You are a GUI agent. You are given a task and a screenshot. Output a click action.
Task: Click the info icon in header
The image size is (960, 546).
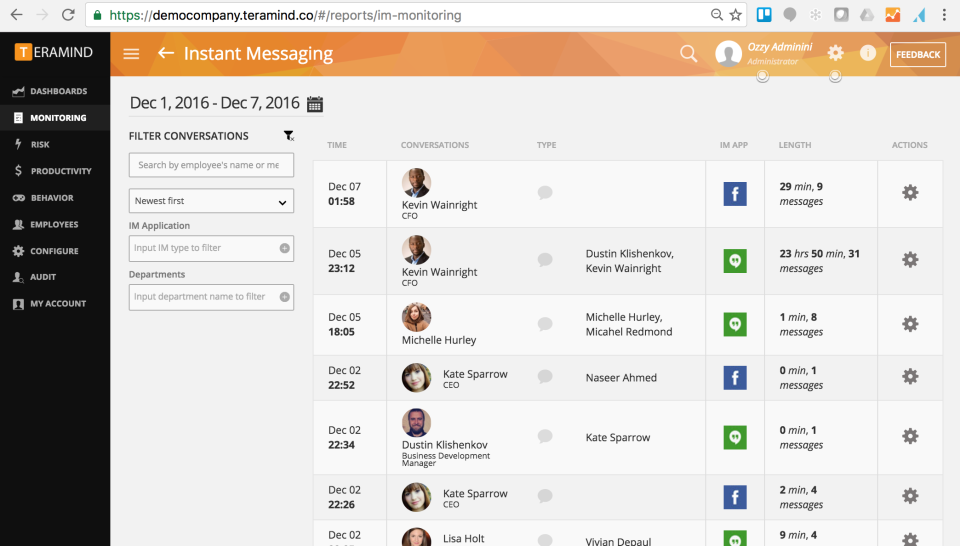[x=867, y=54]
